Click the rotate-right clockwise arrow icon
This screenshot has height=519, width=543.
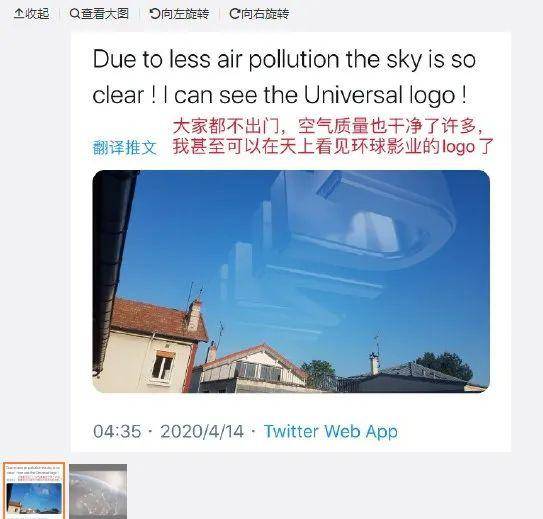point(234,14)
